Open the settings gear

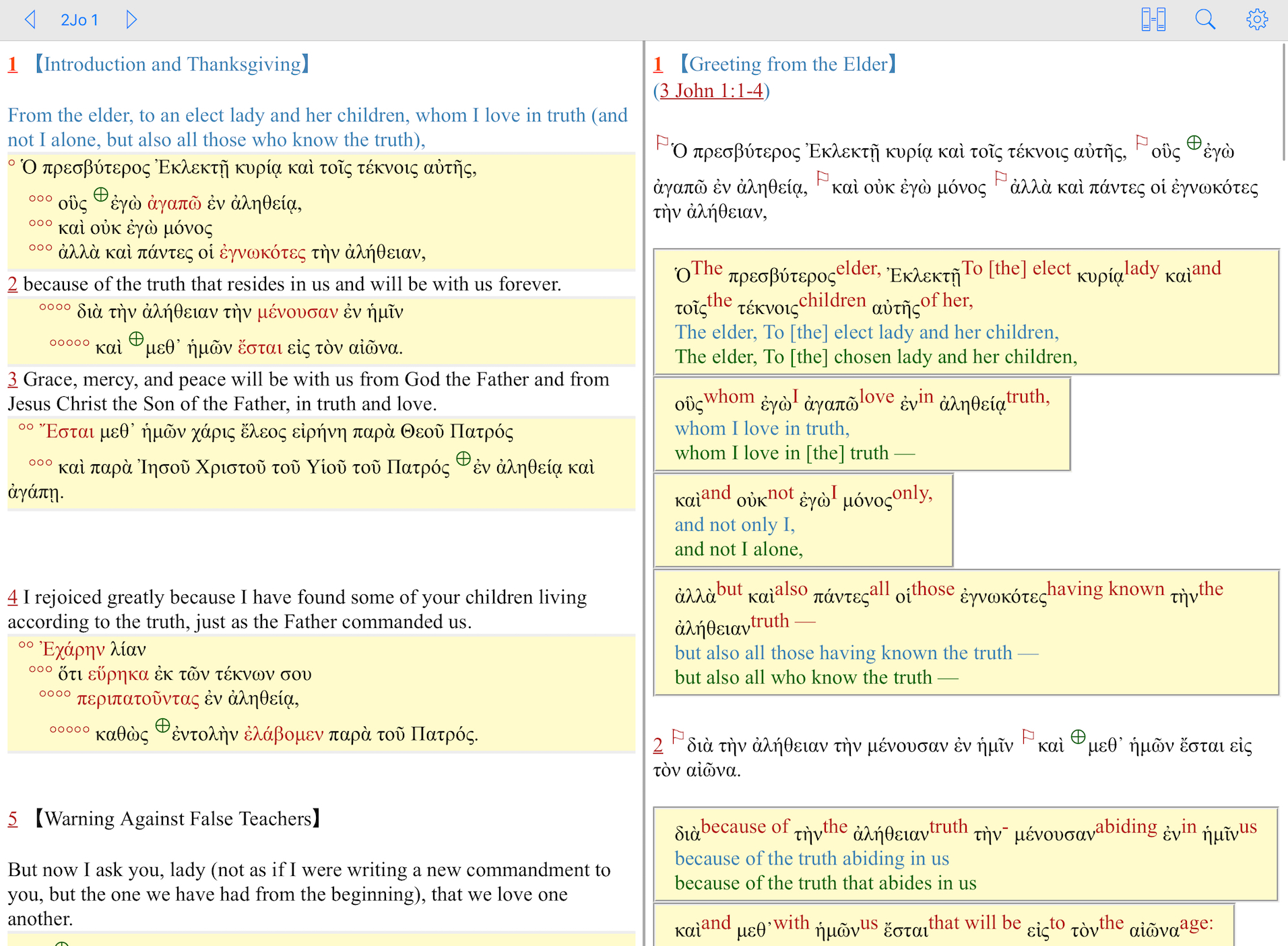coord(1256,20)
